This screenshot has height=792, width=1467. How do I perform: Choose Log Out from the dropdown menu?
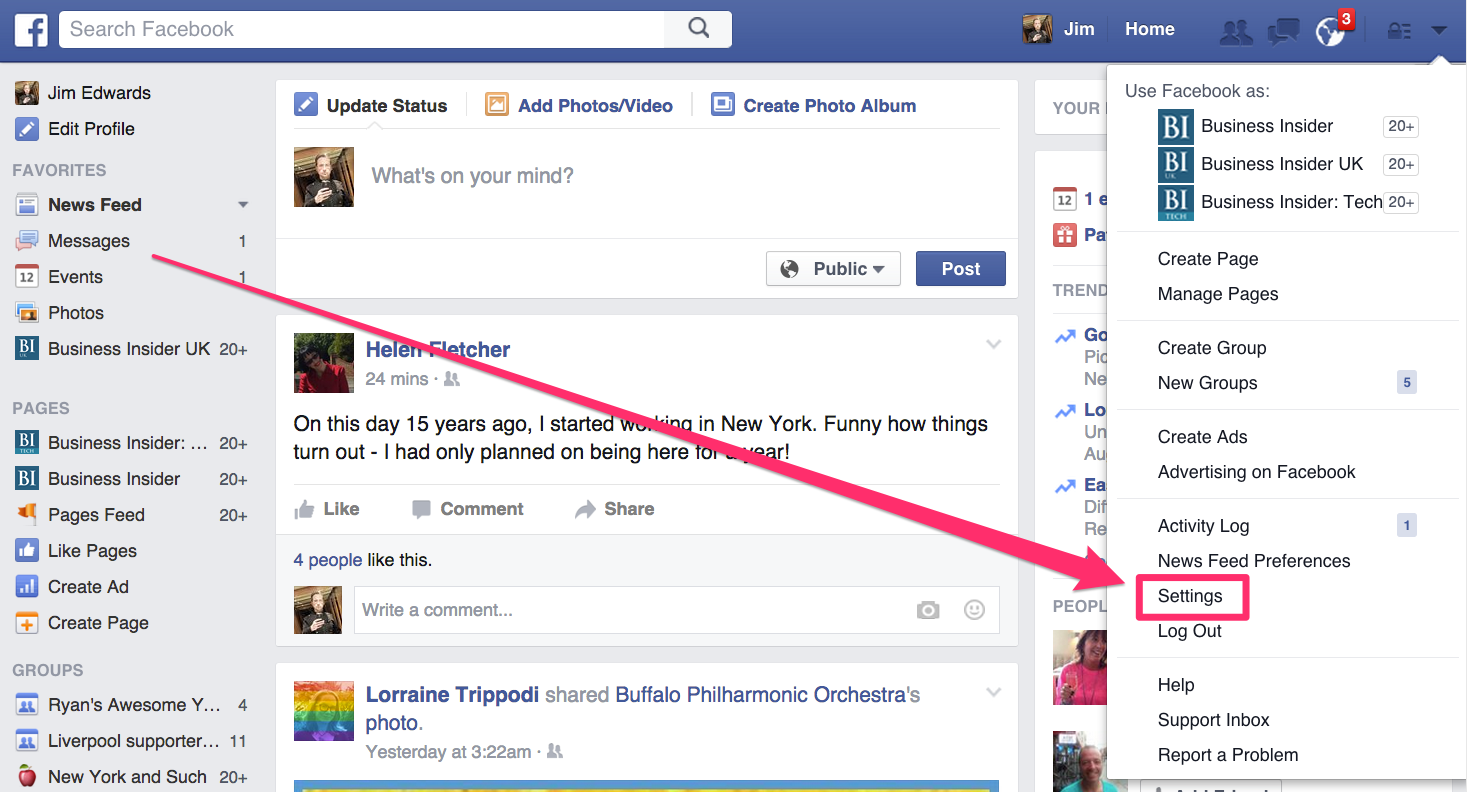[x=1189, y=631]
